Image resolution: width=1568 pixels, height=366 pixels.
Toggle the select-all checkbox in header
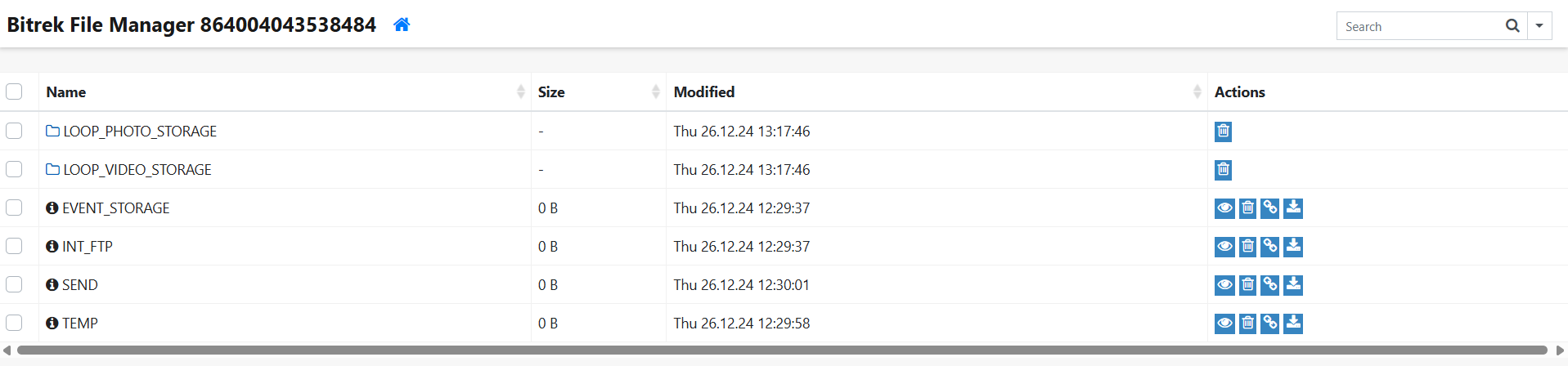14,91
